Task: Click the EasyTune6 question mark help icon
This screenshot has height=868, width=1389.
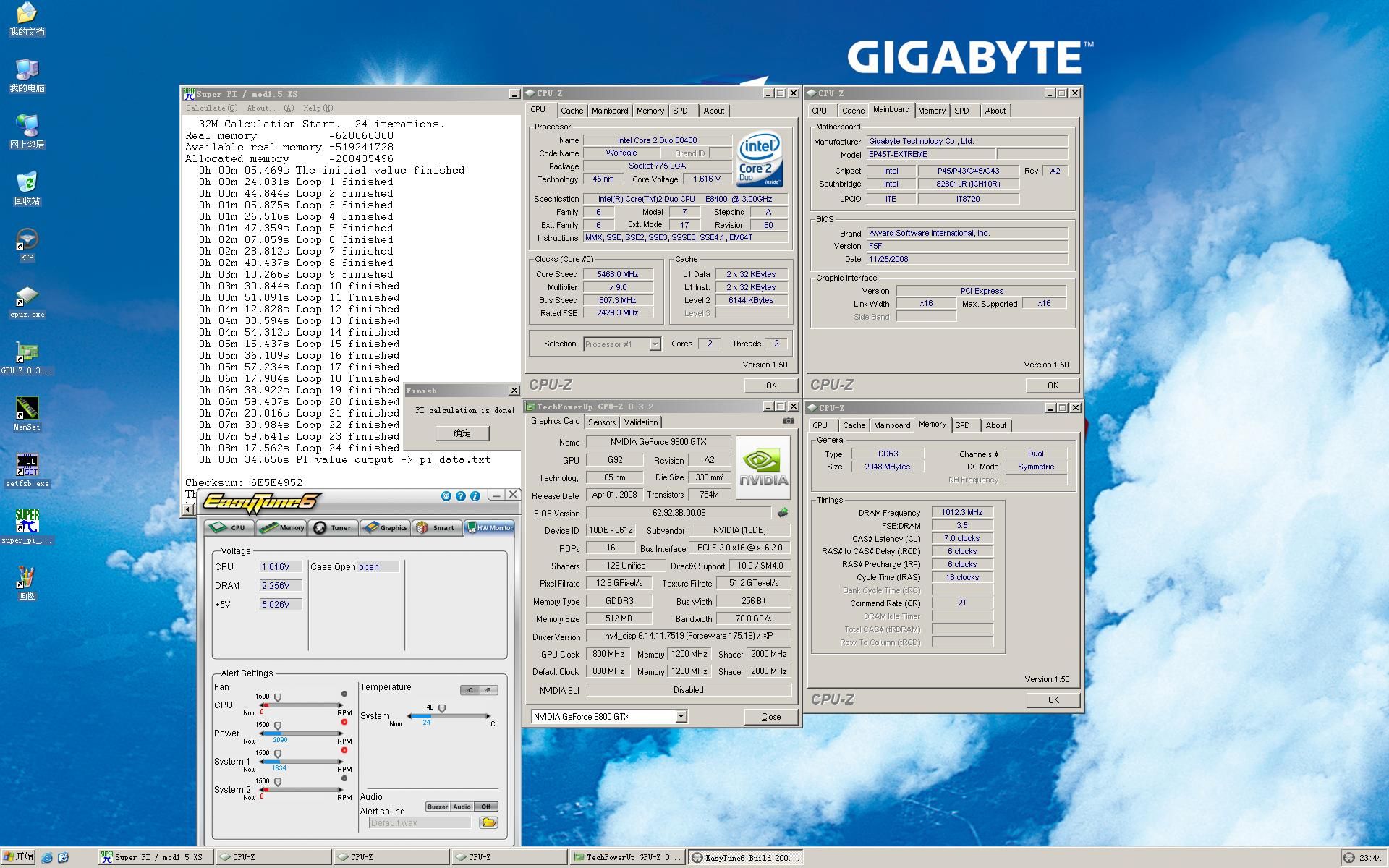Action: 460,496
